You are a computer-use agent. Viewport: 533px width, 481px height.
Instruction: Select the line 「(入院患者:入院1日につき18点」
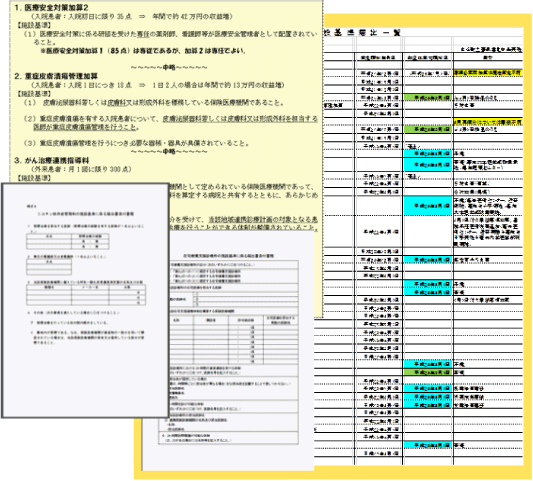(157, 85)
